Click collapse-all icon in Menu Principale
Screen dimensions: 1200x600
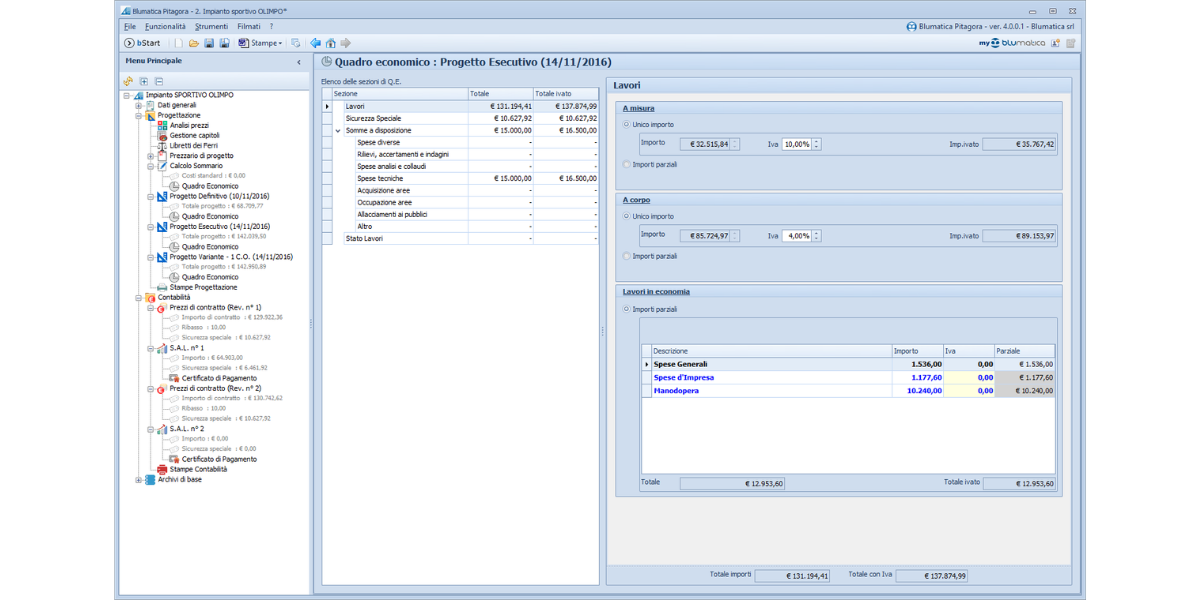[159, 81]
